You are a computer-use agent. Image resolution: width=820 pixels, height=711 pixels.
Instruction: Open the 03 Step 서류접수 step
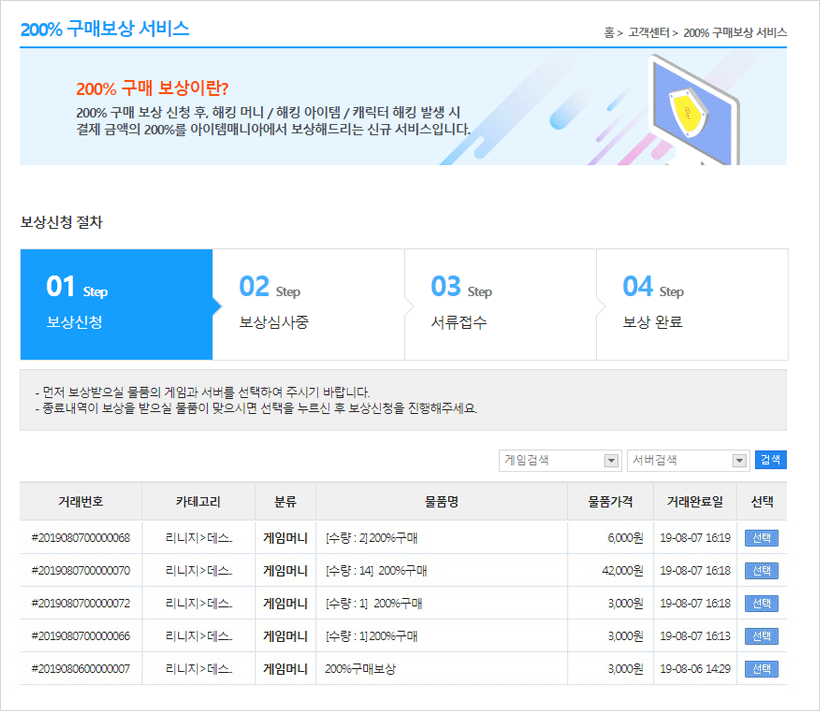(500, 304)
